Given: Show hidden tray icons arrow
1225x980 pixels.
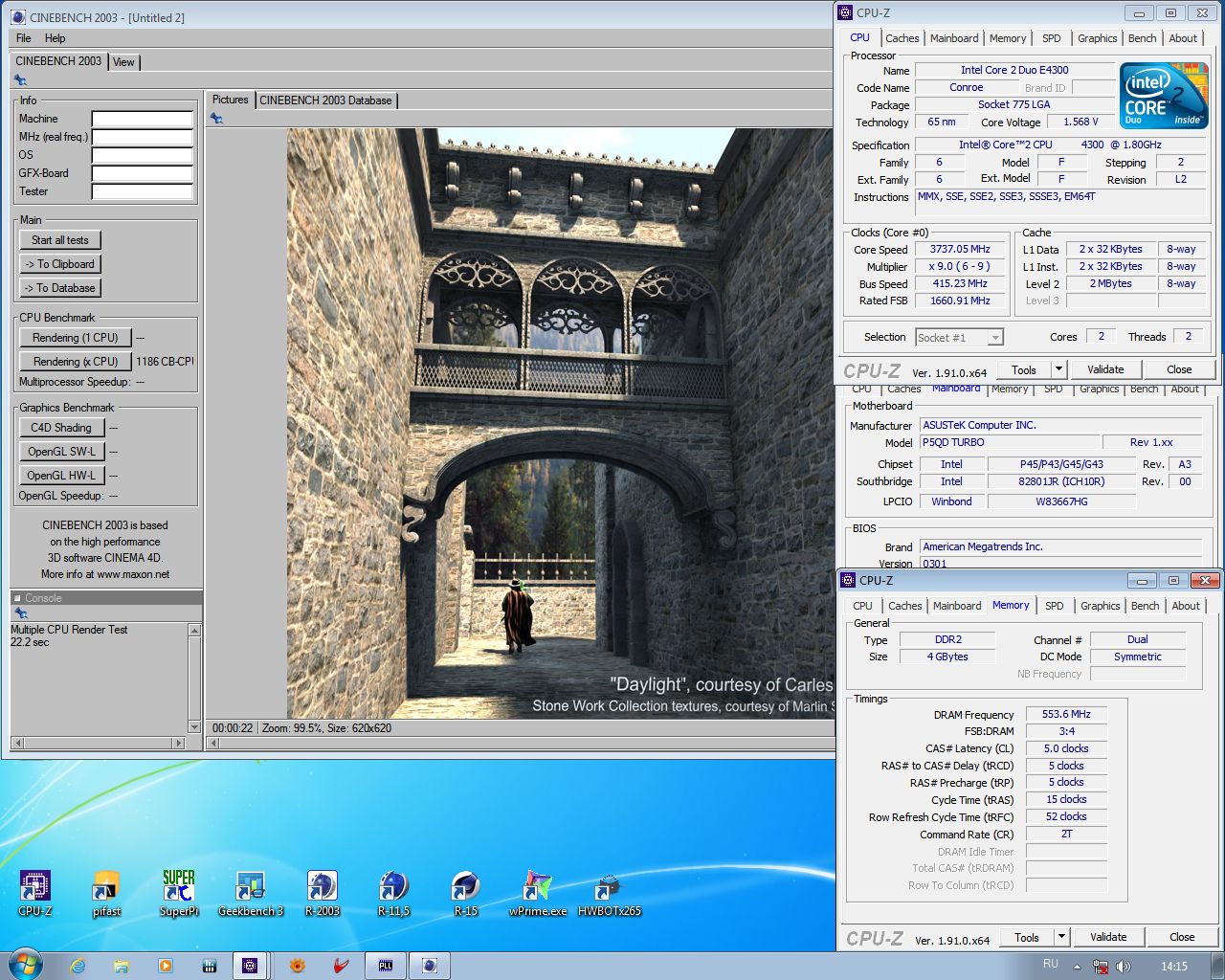Looking at the screenshot, I should tap(1077, 967).
